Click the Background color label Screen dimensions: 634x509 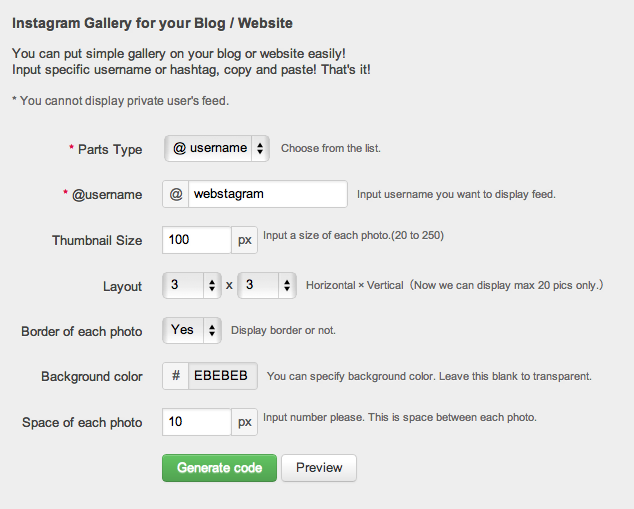pyautogui.click(x=91, y=377)
